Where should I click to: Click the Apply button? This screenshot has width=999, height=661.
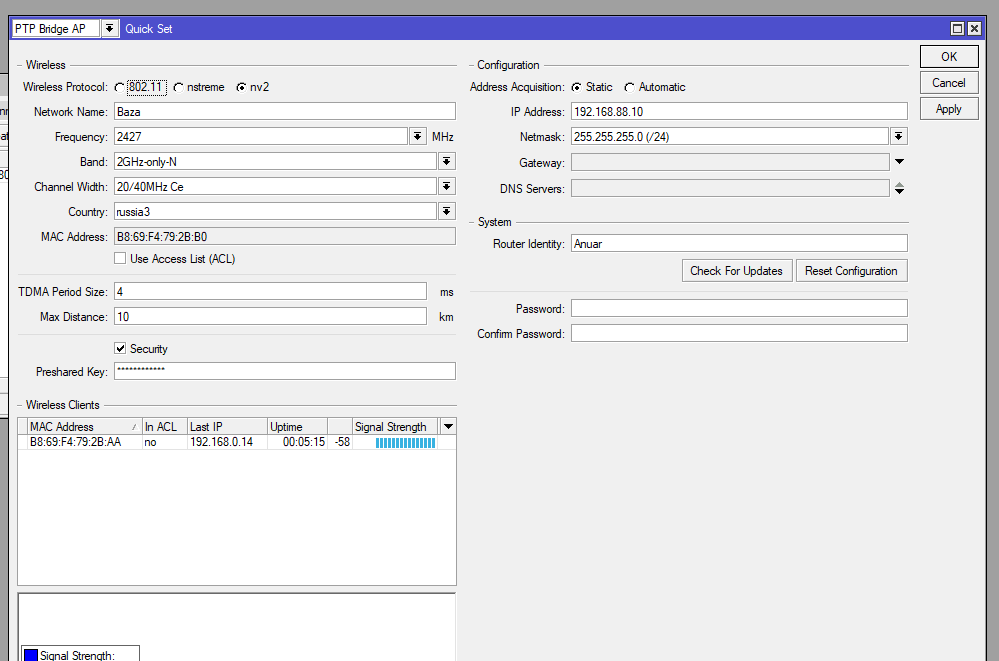pyautogui.click(x=948, y=109)
